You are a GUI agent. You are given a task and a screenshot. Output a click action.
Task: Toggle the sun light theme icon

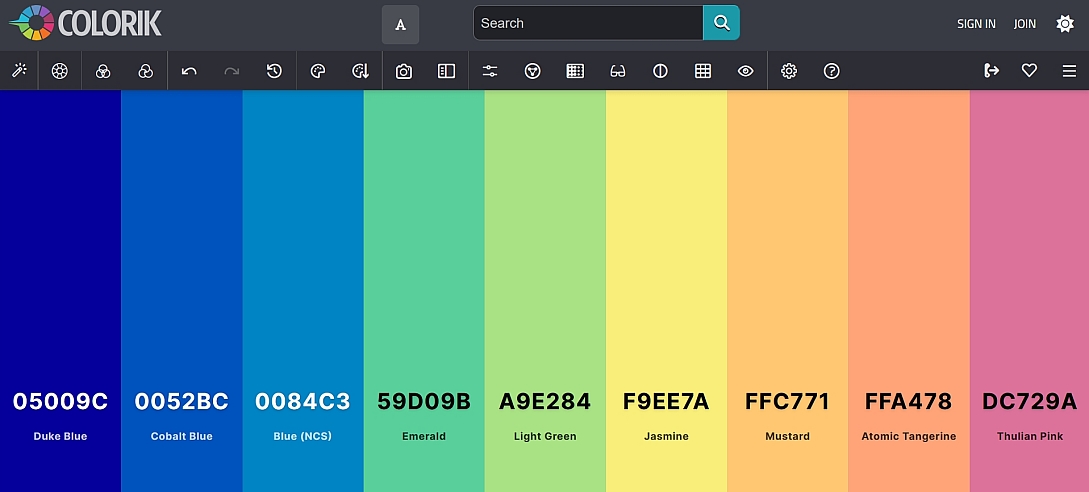click(1065, 24)
